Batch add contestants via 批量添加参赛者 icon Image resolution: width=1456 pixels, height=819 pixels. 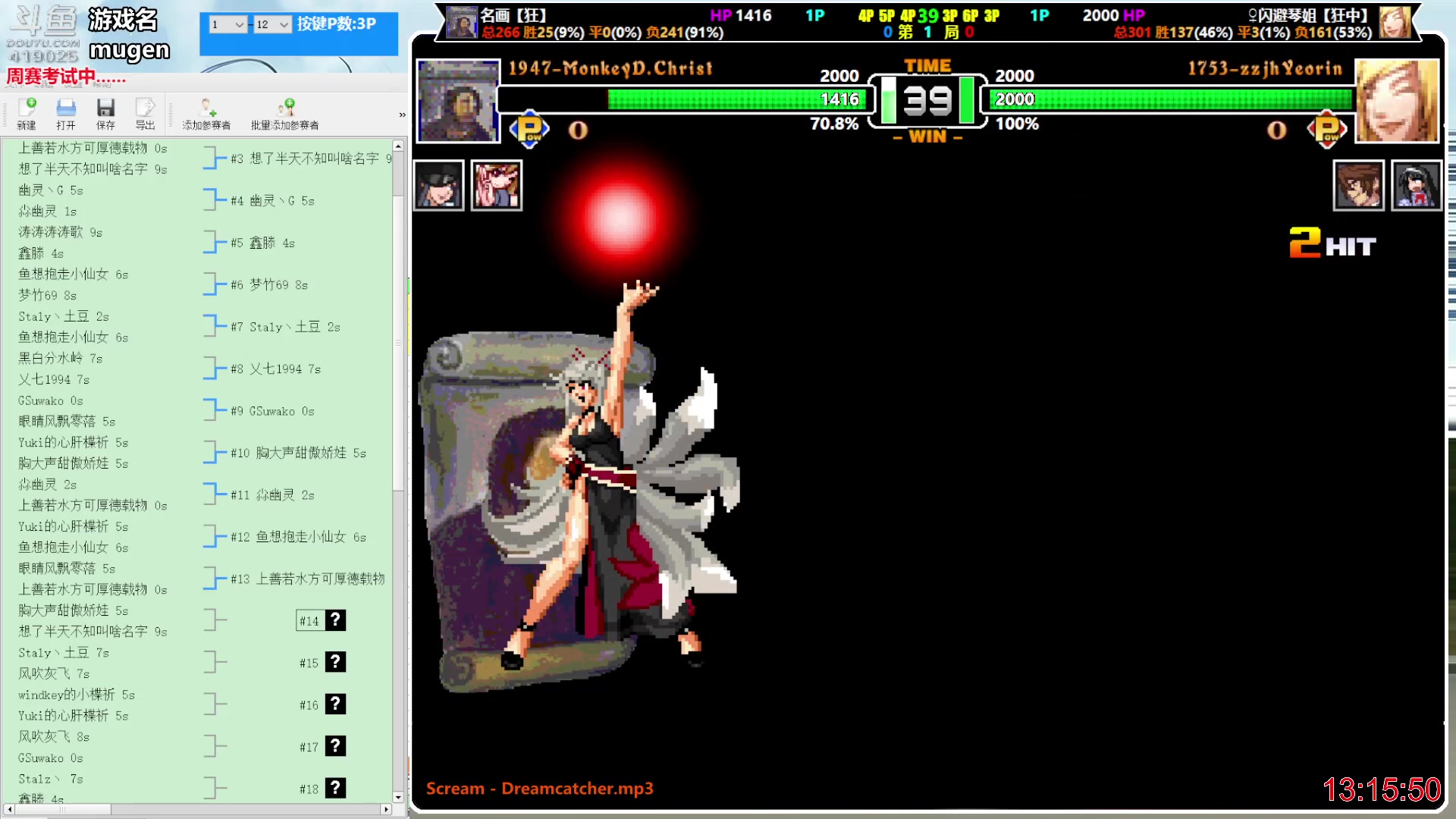285,113
